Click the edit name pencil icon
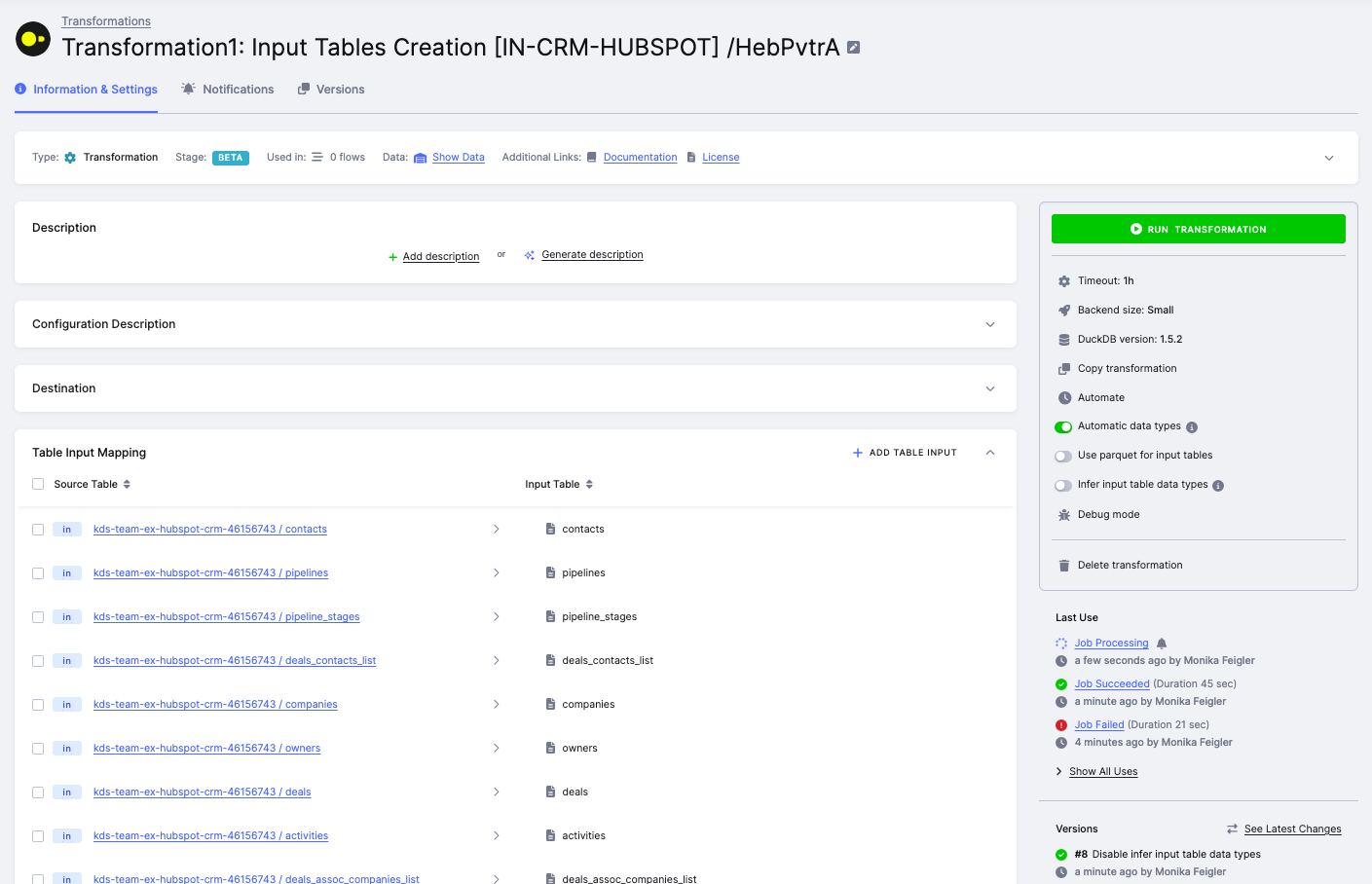The height and width of the screenshot is (884, 1372). (x=854, y=47)
